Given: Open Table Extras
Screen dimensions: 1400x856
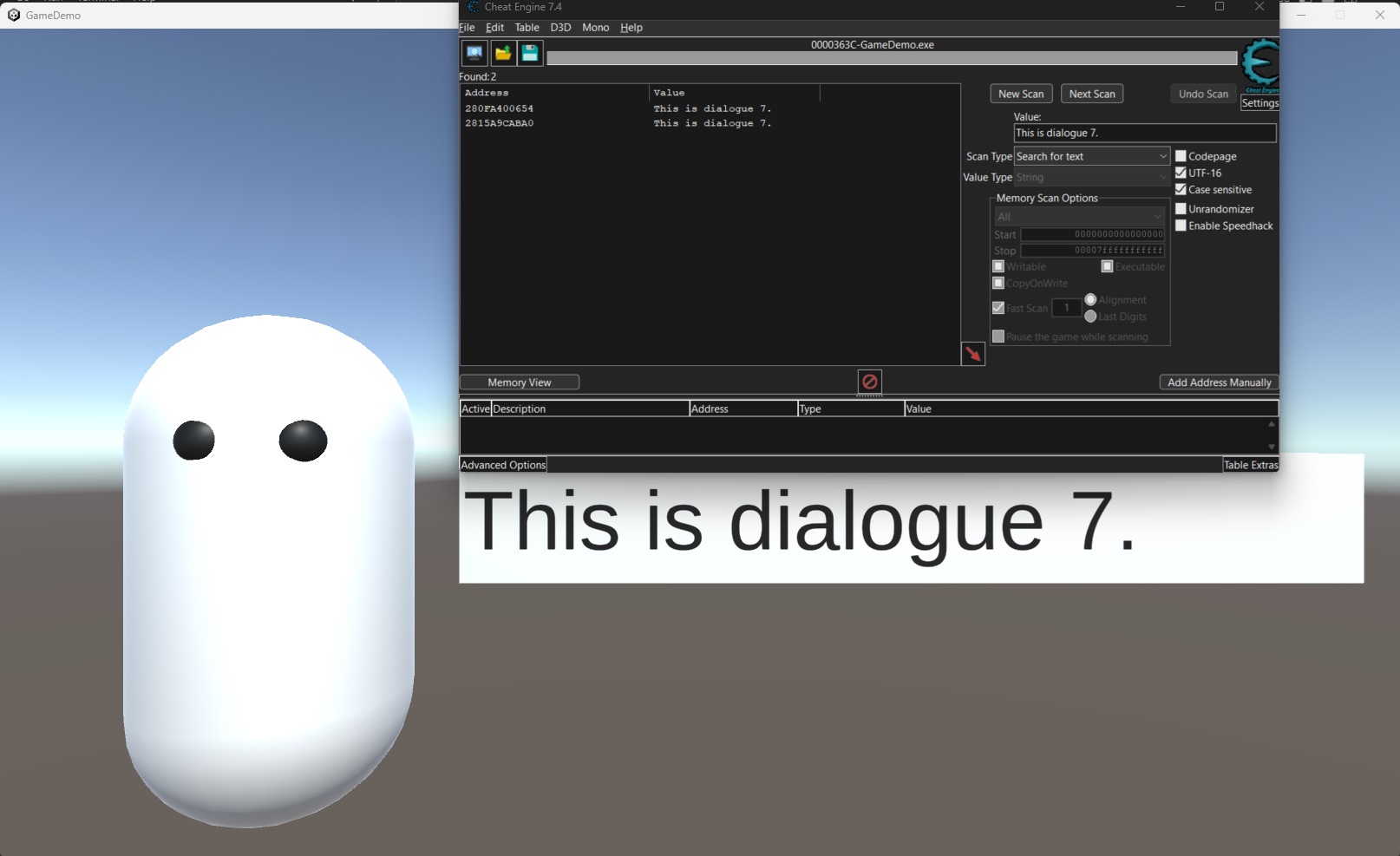Looking at the screenshot, I should click(1251, 465).
